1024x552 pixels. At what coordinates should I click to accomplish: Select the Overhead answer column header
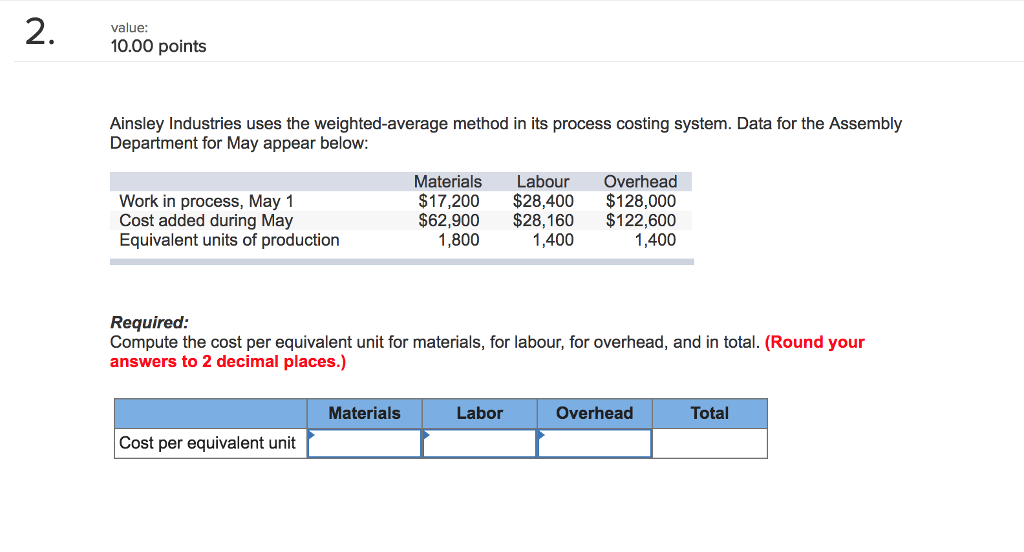click(594, 414)
